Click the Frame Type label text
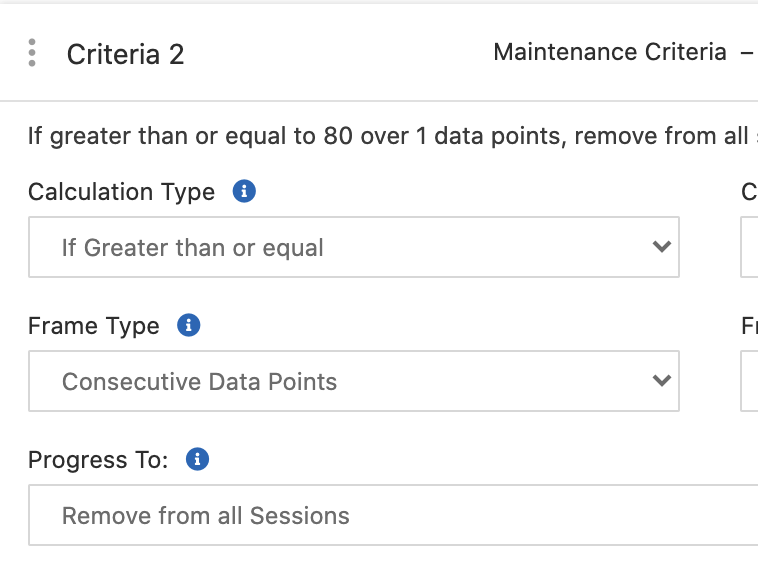758x578 pixels. point(94,326)
